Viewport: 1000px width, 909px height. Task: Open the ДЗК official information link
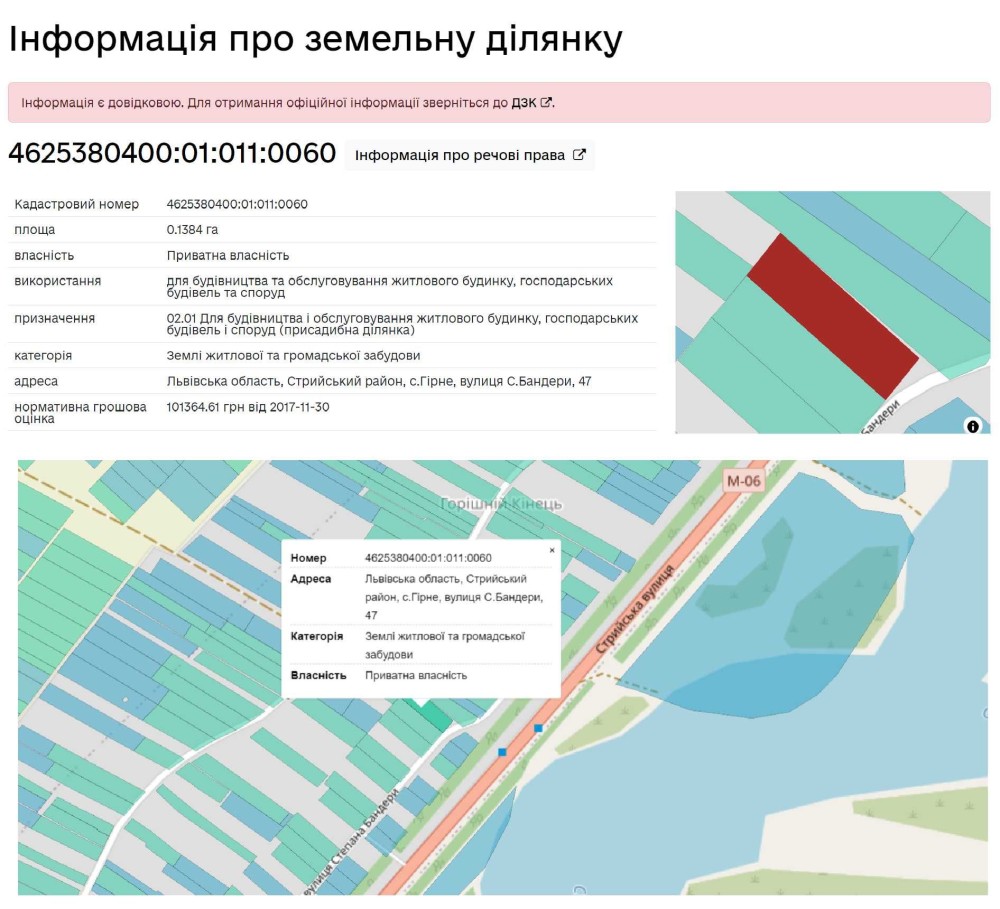523,102
